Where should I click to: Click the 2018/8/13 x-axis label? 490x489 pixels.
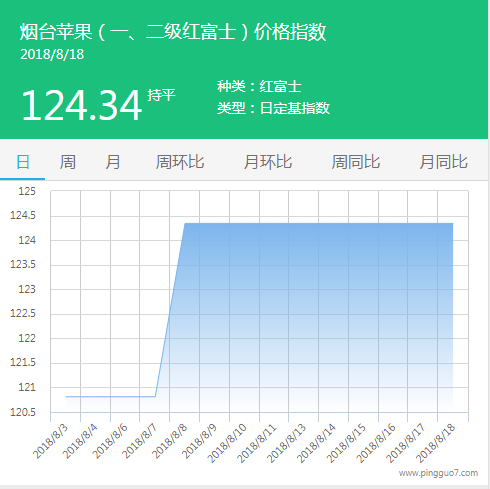286,443
